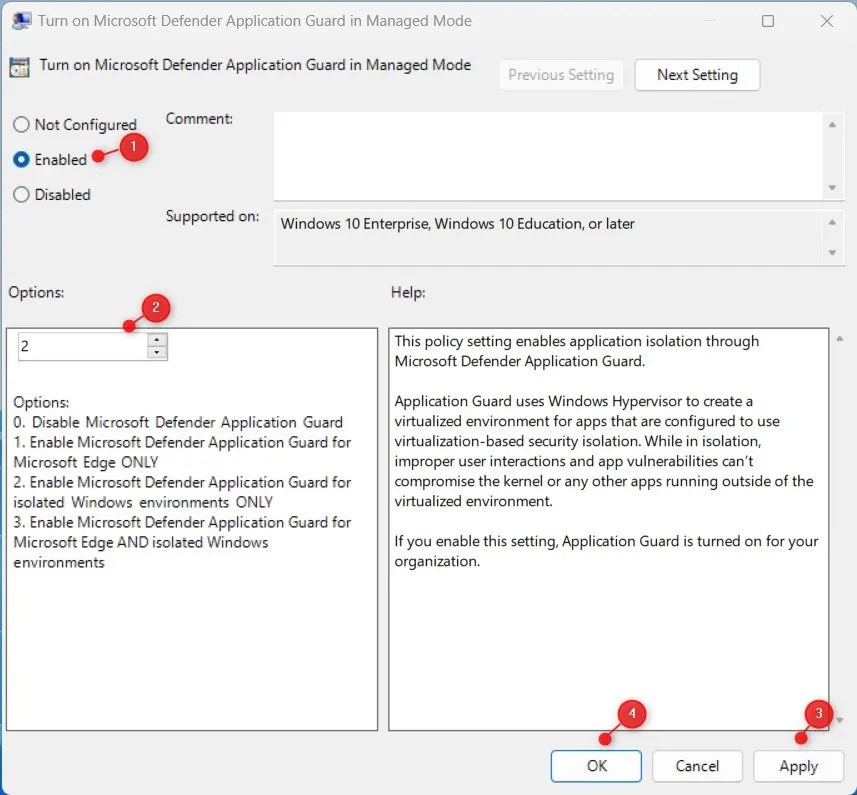Confirm settings with the OK button

pyautogui.click(x=596, y=766)
